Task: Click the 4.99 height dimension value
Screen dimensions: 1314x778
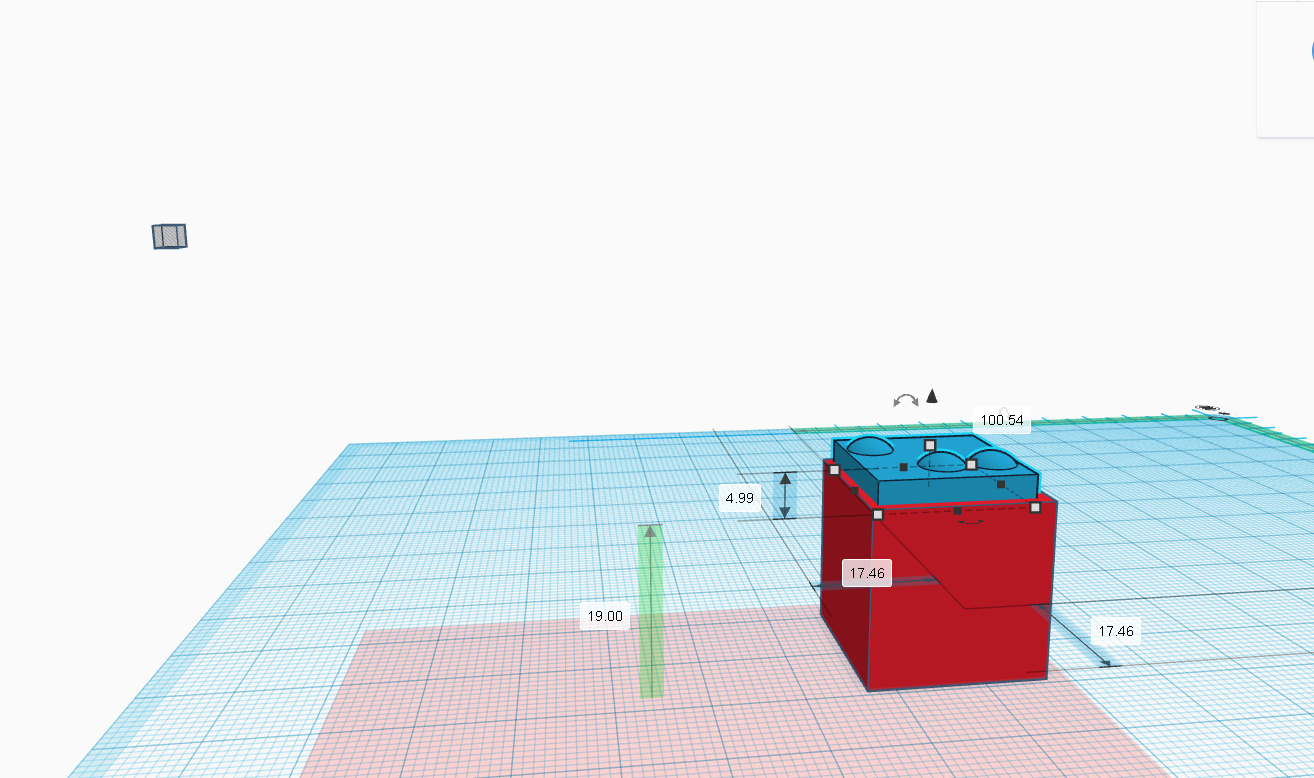Action: (740, 497)
